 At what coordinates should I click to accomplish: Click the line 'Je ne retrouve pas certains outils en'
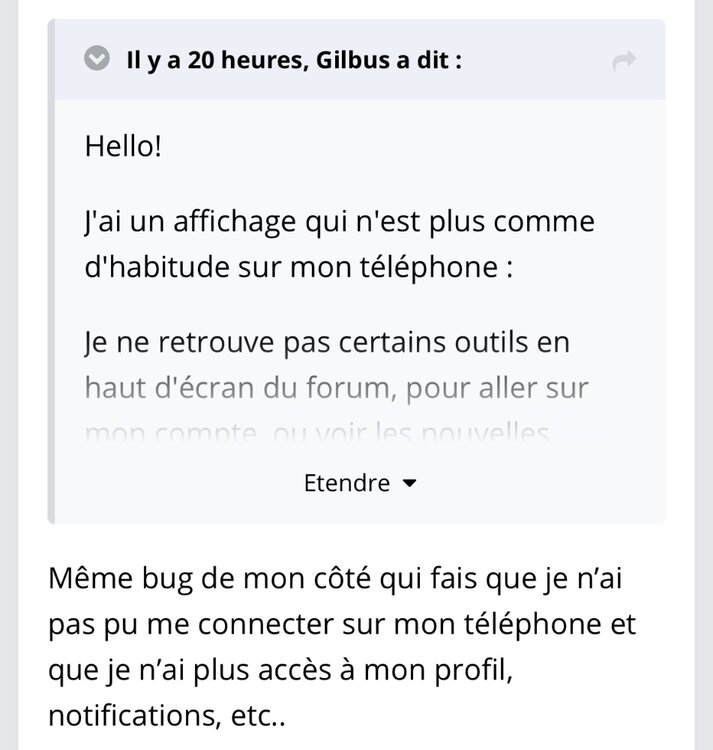click(326, 343)
